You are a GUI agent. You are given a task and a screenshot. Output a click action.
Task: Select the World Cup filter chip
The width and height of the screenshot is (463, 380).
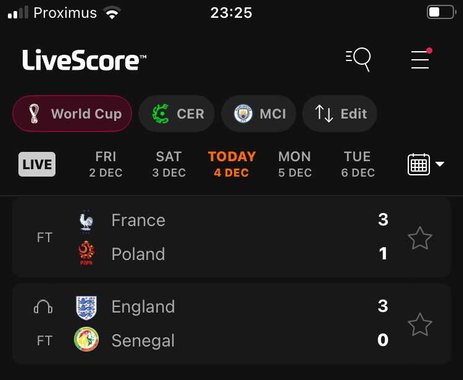72,114
